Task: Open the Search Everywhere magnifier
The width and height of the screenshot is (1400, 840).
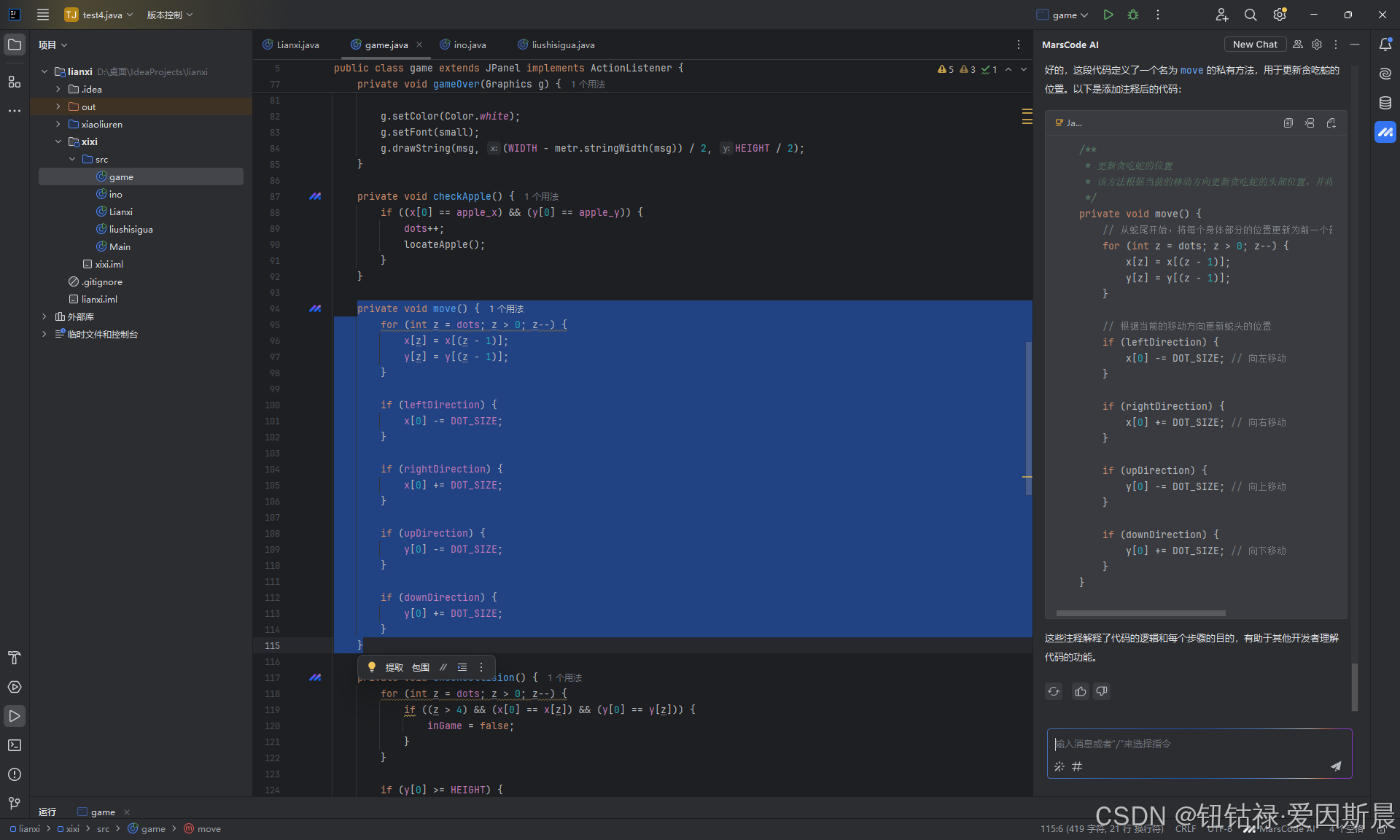Action: [1251, 15]
